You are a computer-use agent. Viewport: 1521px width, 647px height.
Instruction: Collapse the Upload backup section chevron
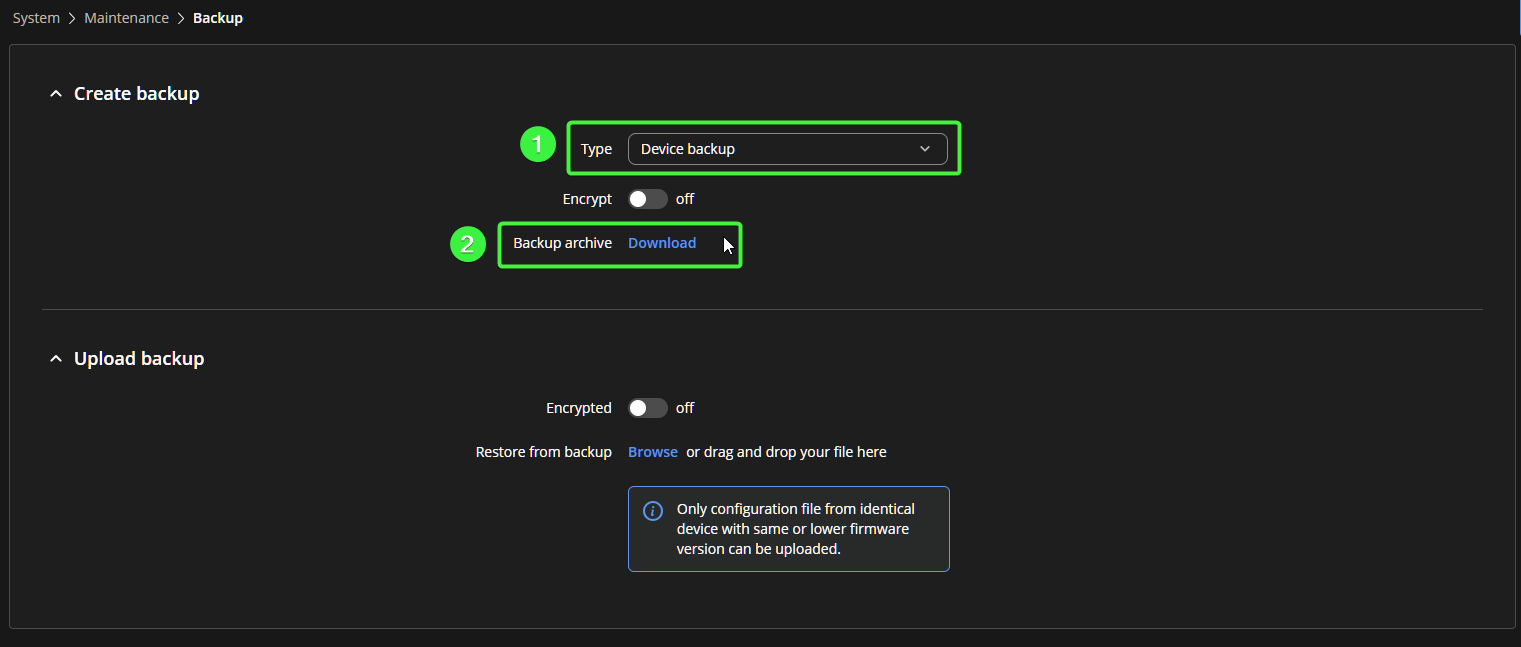[x=55, y=359]
